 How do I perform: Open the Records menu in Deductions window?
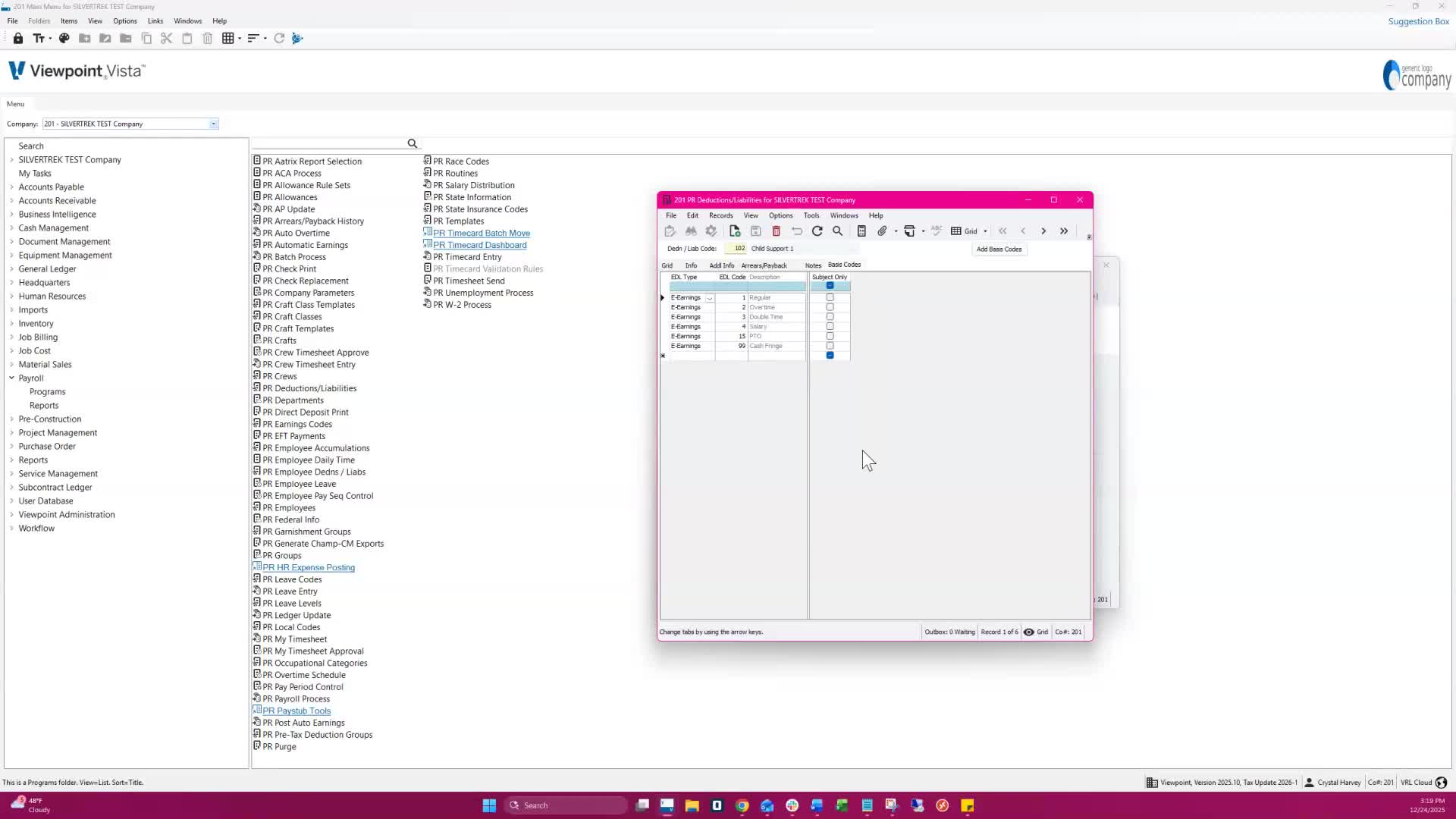click(720, 215)
